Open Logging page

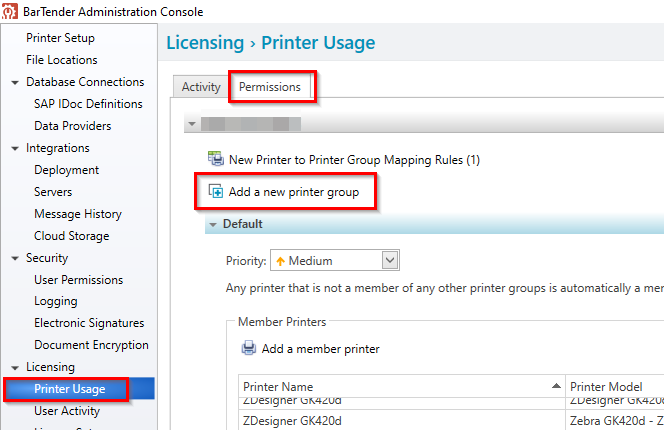55,301
